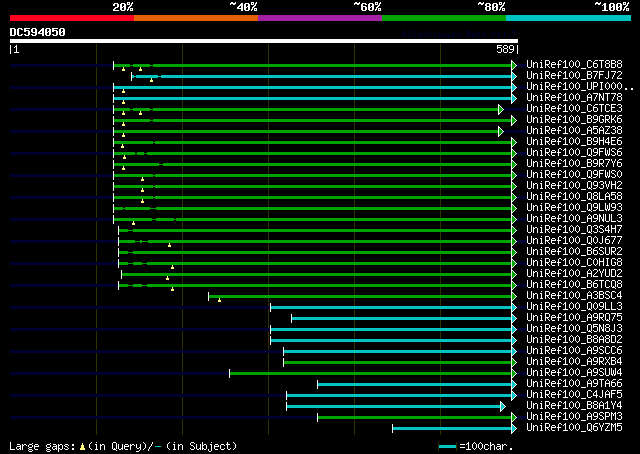640x454 pixels.
Task: Choose the UniRef100_B6TCQ8 hit name
Action: [x=574, y=285]
